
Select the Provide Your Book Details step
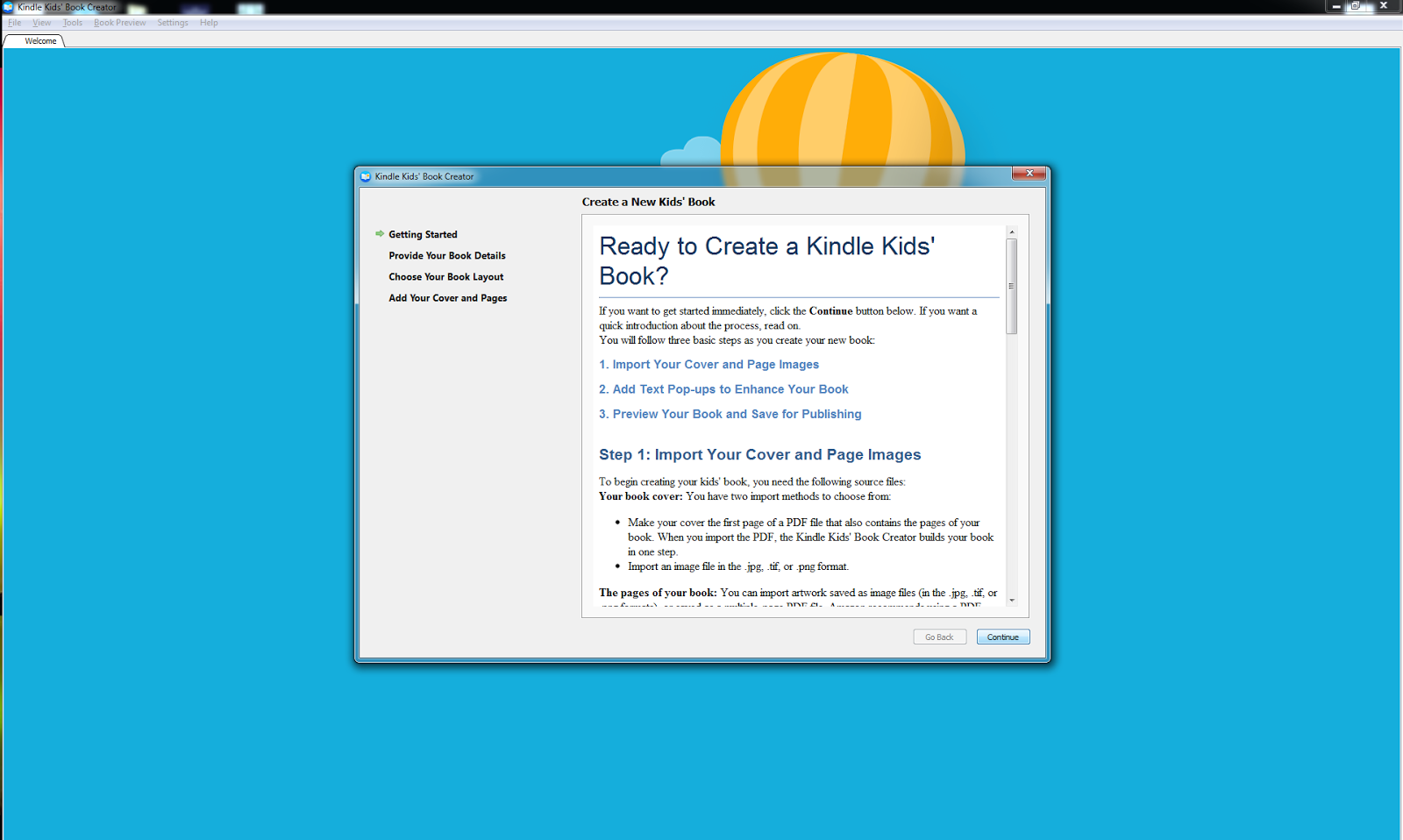pos(446,255)
